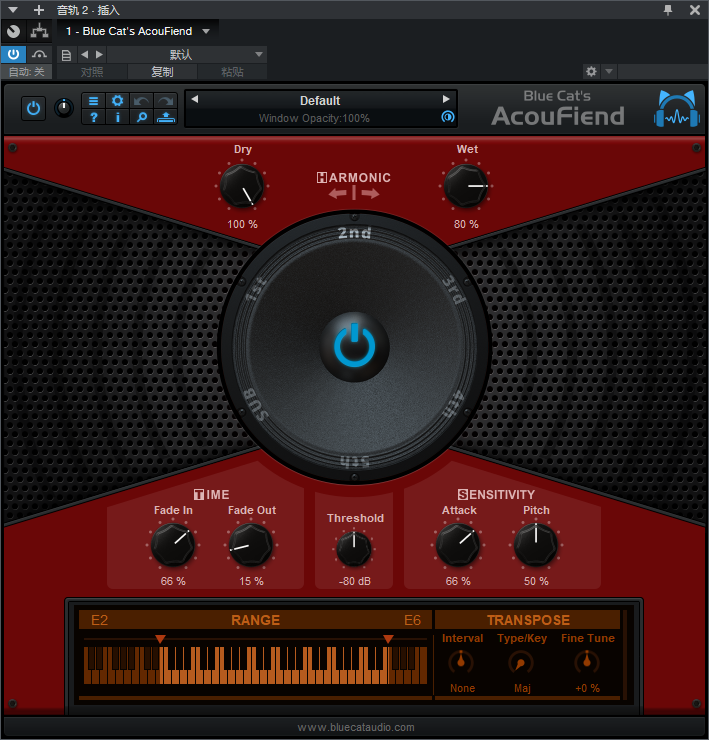Click the Type/Key transpose knob
The width and height of the screenshot is (709, 740).
click(521, 662)
